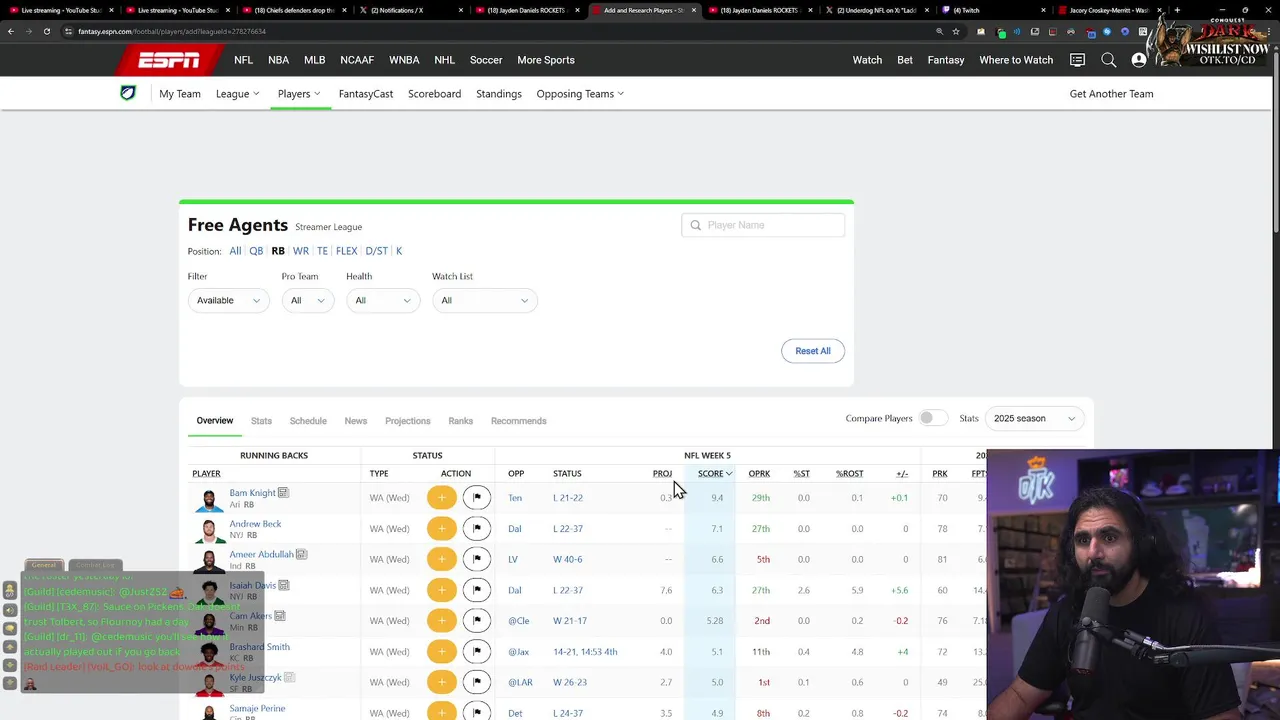Filter position by D/ST
This screenshot has width=1280, height=720.
pyautogui.click(x=377, y=251)
